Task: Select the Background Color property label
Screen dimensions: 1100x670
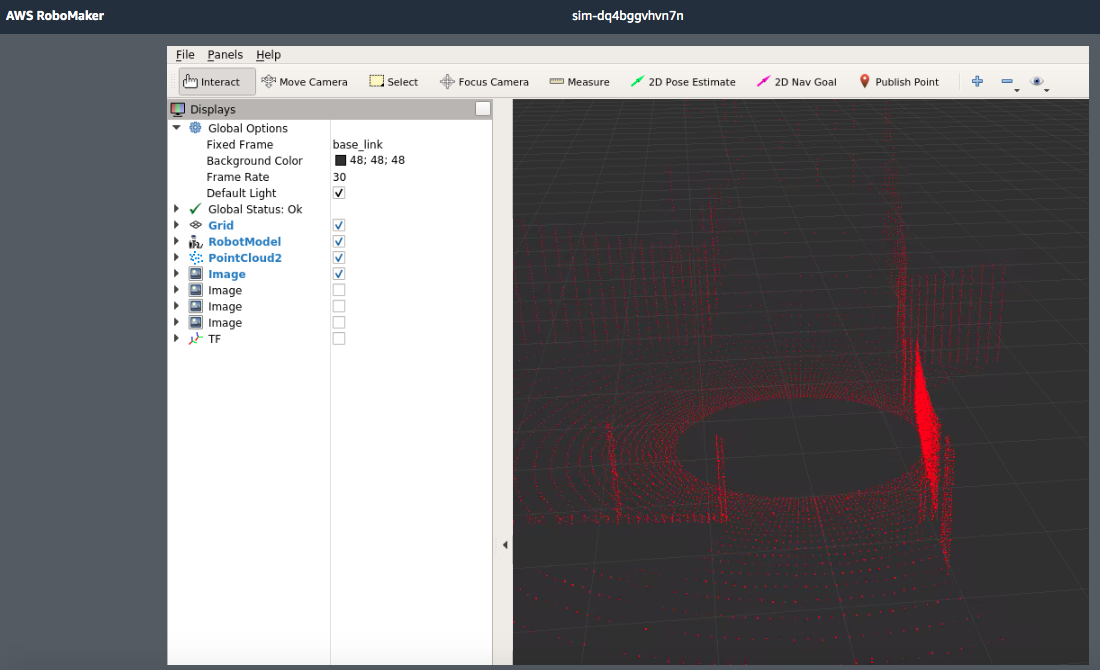Action: [254, 161]
